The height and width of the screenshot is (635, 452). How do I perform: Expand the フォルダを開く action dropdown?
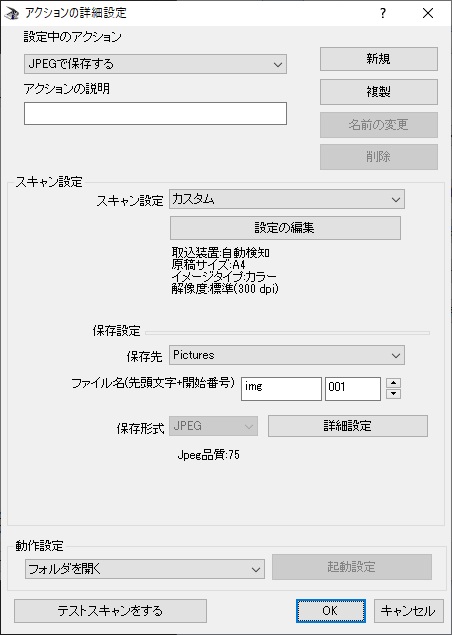tap(145, 569)
